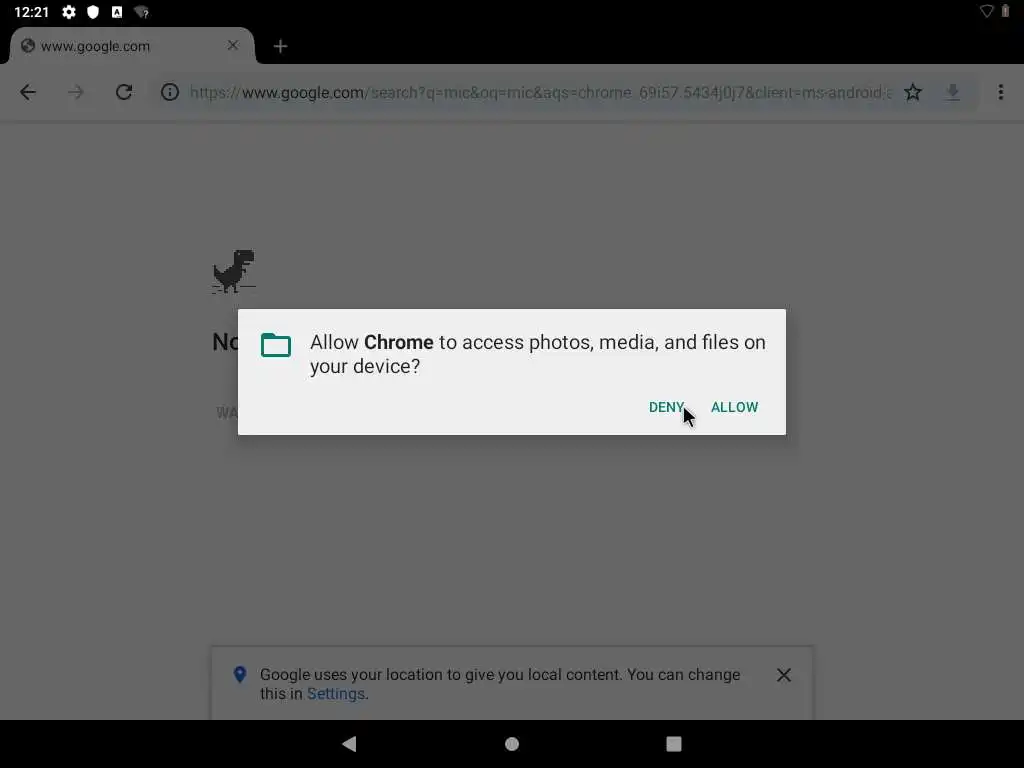Open Chrome's three-dot menu
Viewport: 1024px width, 768px height.
click(1000, 92)
